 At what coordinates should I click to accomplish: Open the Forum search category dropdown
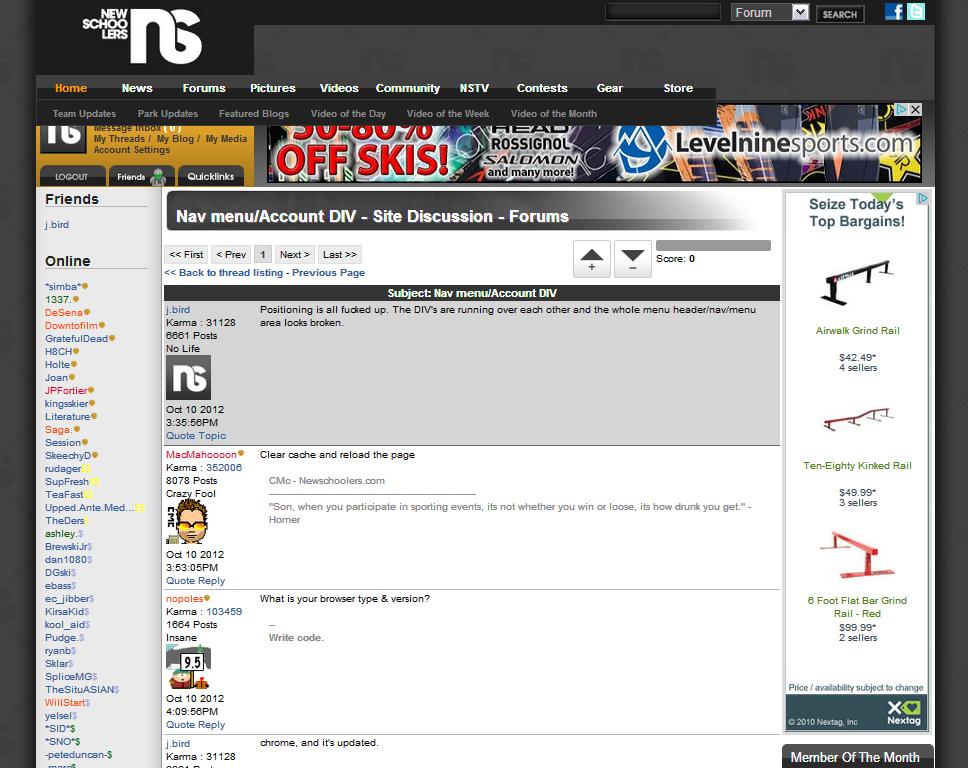tap(770, 12)
